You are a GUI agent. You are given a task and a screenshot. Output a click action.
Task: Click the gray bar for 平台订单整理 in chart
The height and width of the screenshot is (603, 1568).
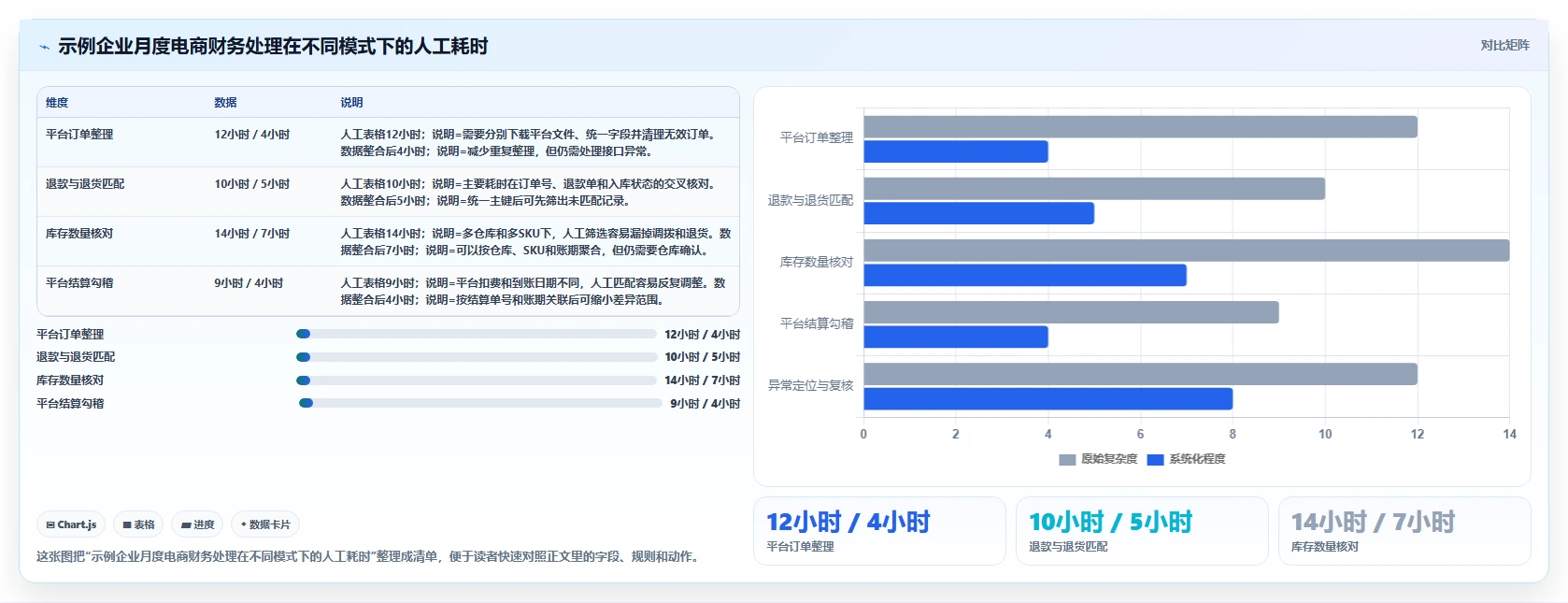point(1140,127)
